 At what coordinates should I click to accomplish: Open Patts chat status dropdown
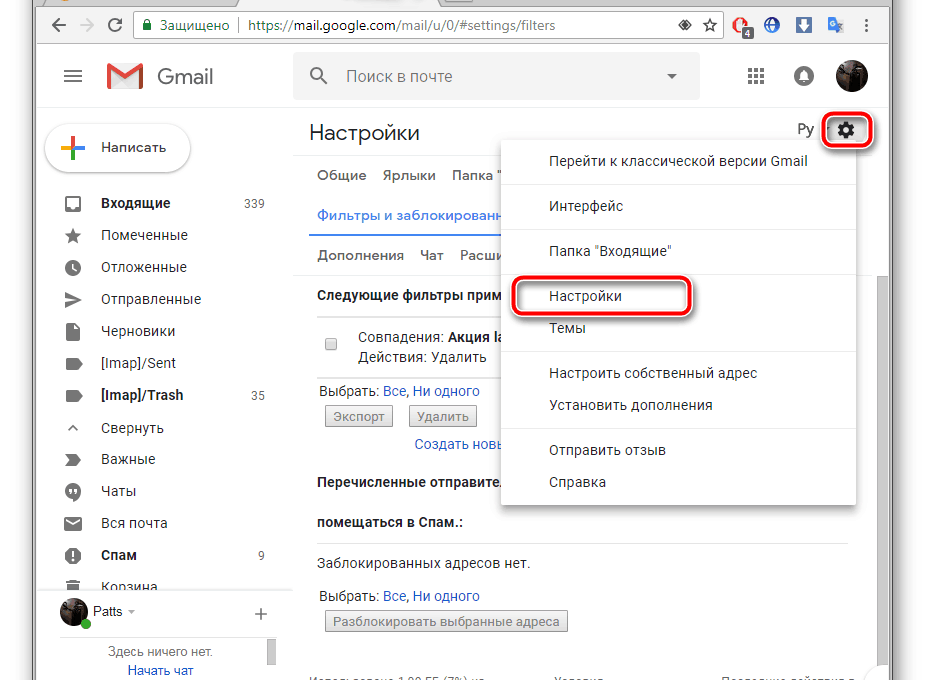[131, 611]
